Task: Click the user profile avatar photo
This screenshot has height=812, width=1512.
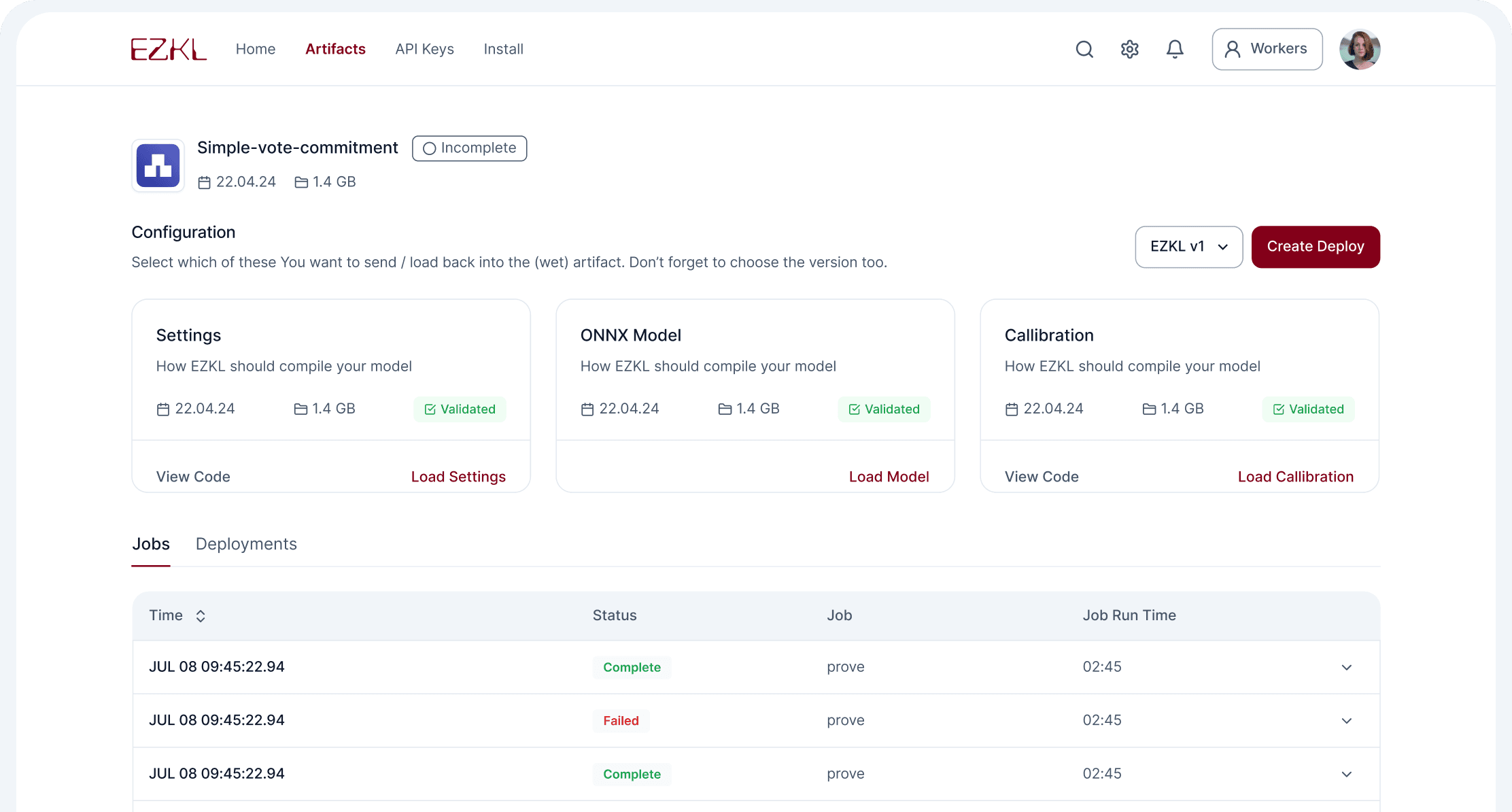Action: pos(1360,49)
